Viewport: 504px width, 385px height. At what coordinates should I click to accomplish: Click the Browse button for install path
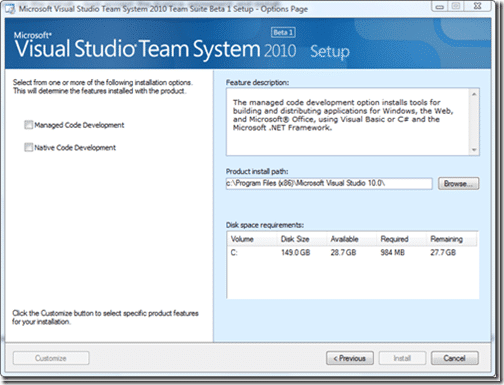[x=458, y=184]
